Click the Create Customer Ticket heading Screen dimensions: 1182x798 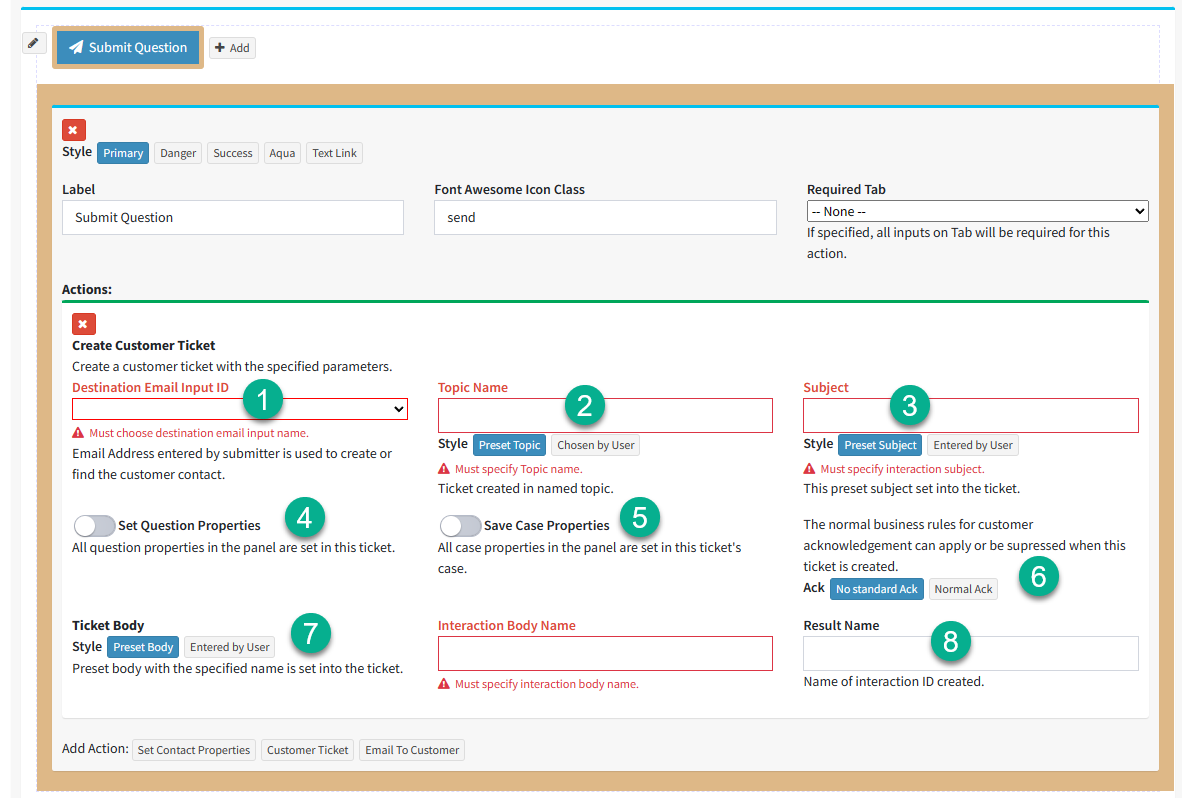(x=143, y=345)
